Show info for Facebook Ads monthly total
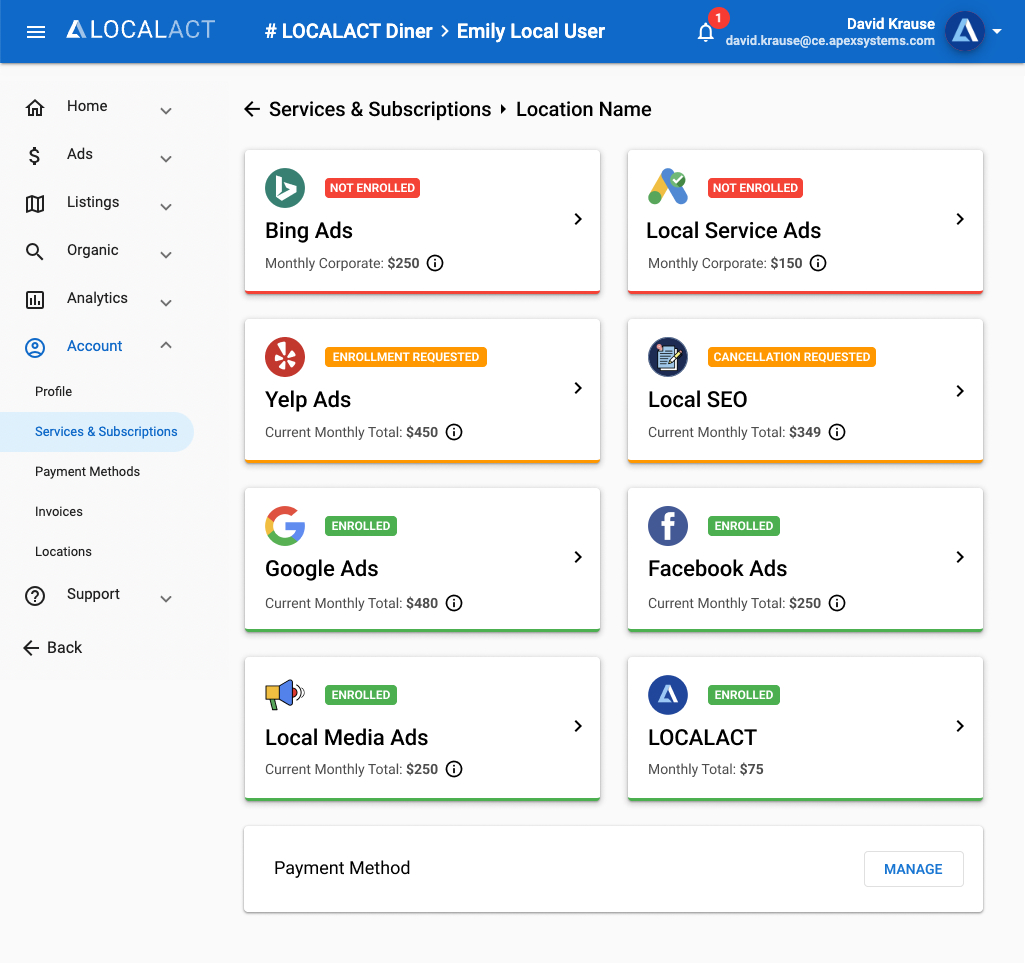 click(837, 603)
